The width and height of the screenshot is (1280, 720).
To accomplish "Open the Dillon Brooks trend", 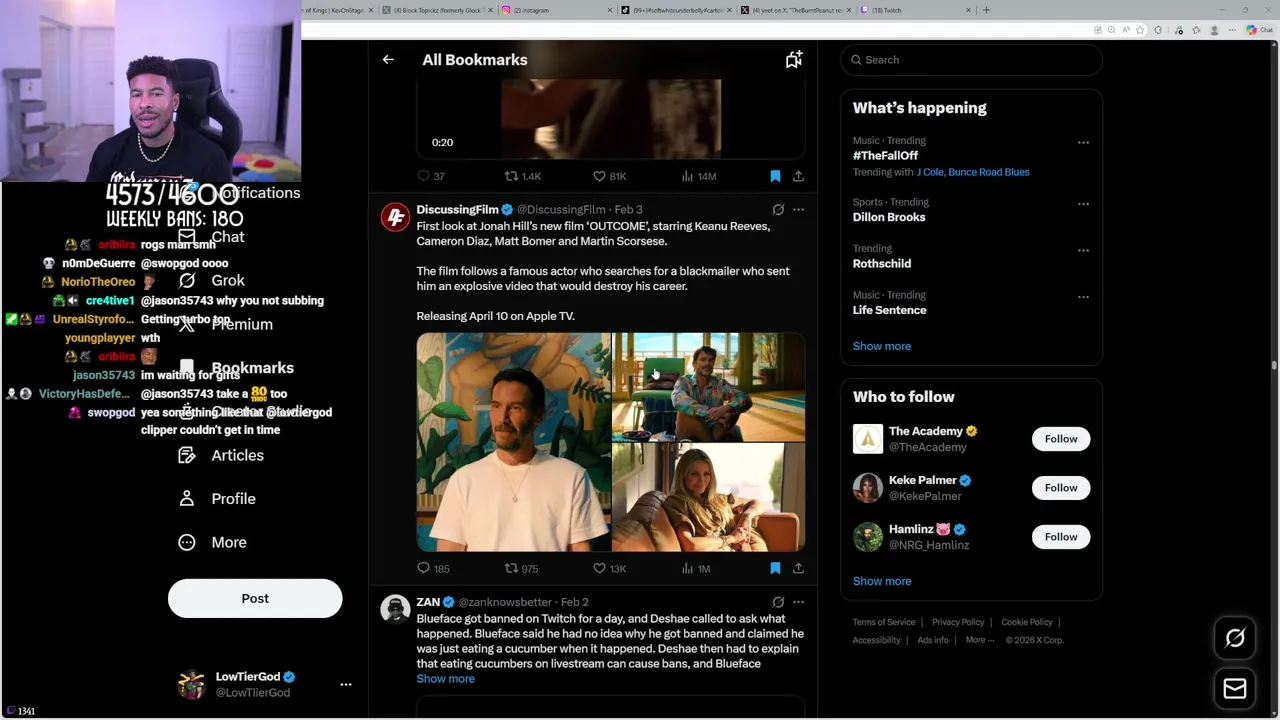I will coord(889,217).
